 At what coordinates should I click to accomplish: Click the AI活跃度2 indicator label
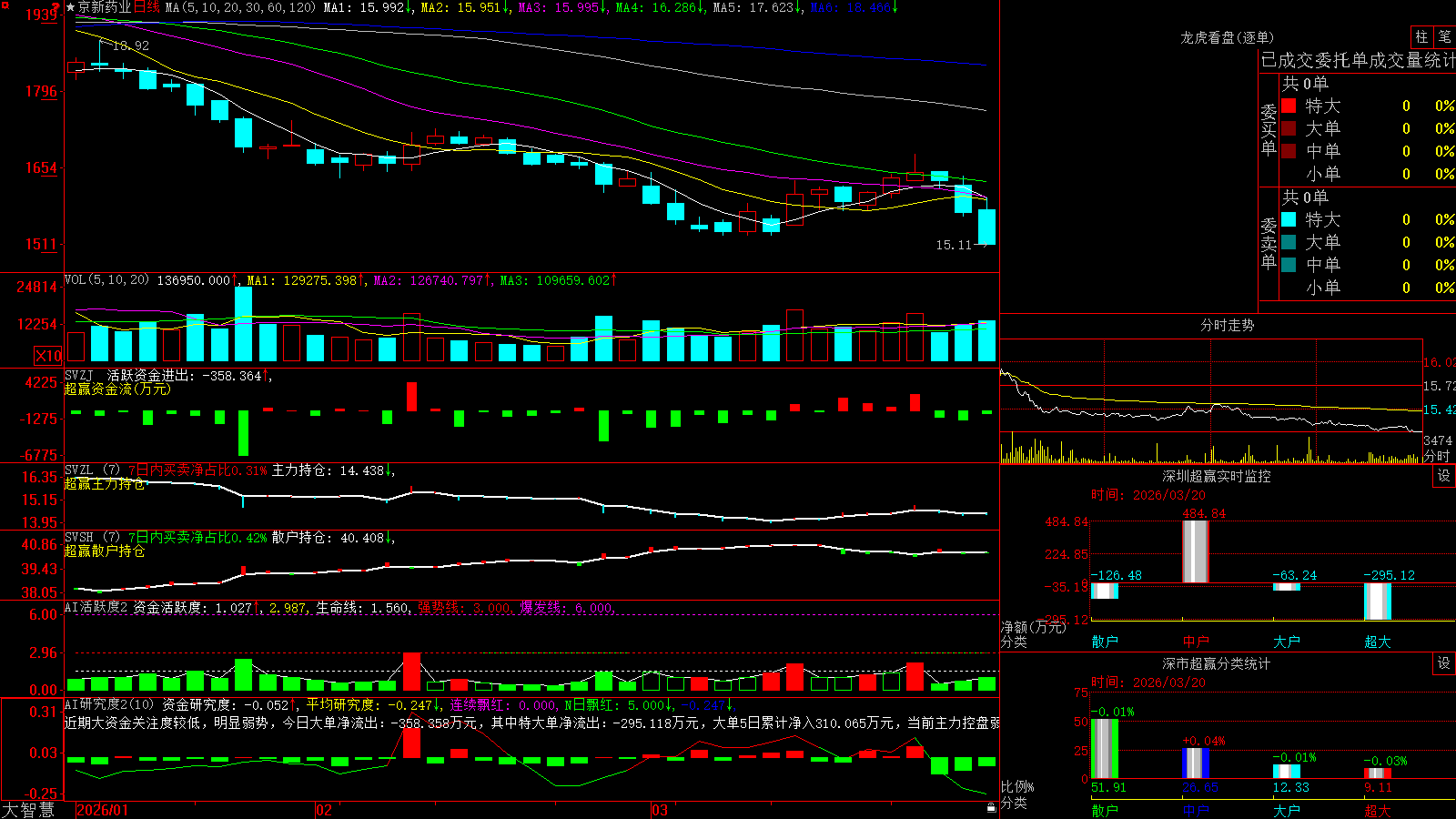click(96, 607)
